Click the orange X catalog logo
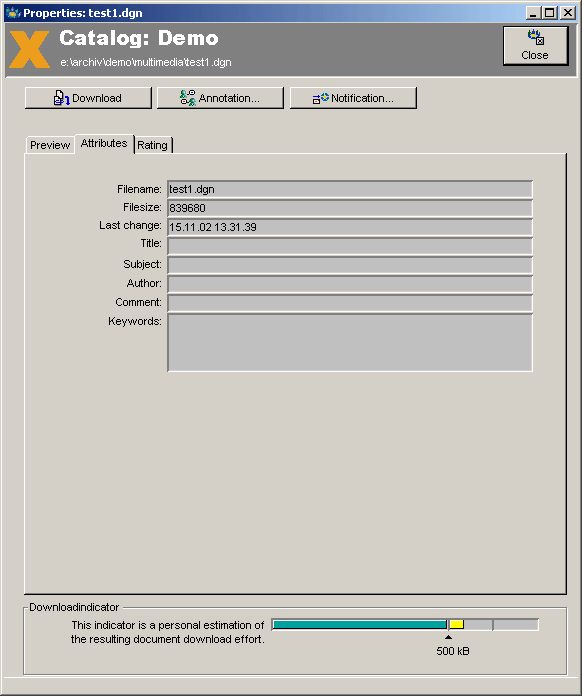This screenshot has width=582, height=696. 29,49
